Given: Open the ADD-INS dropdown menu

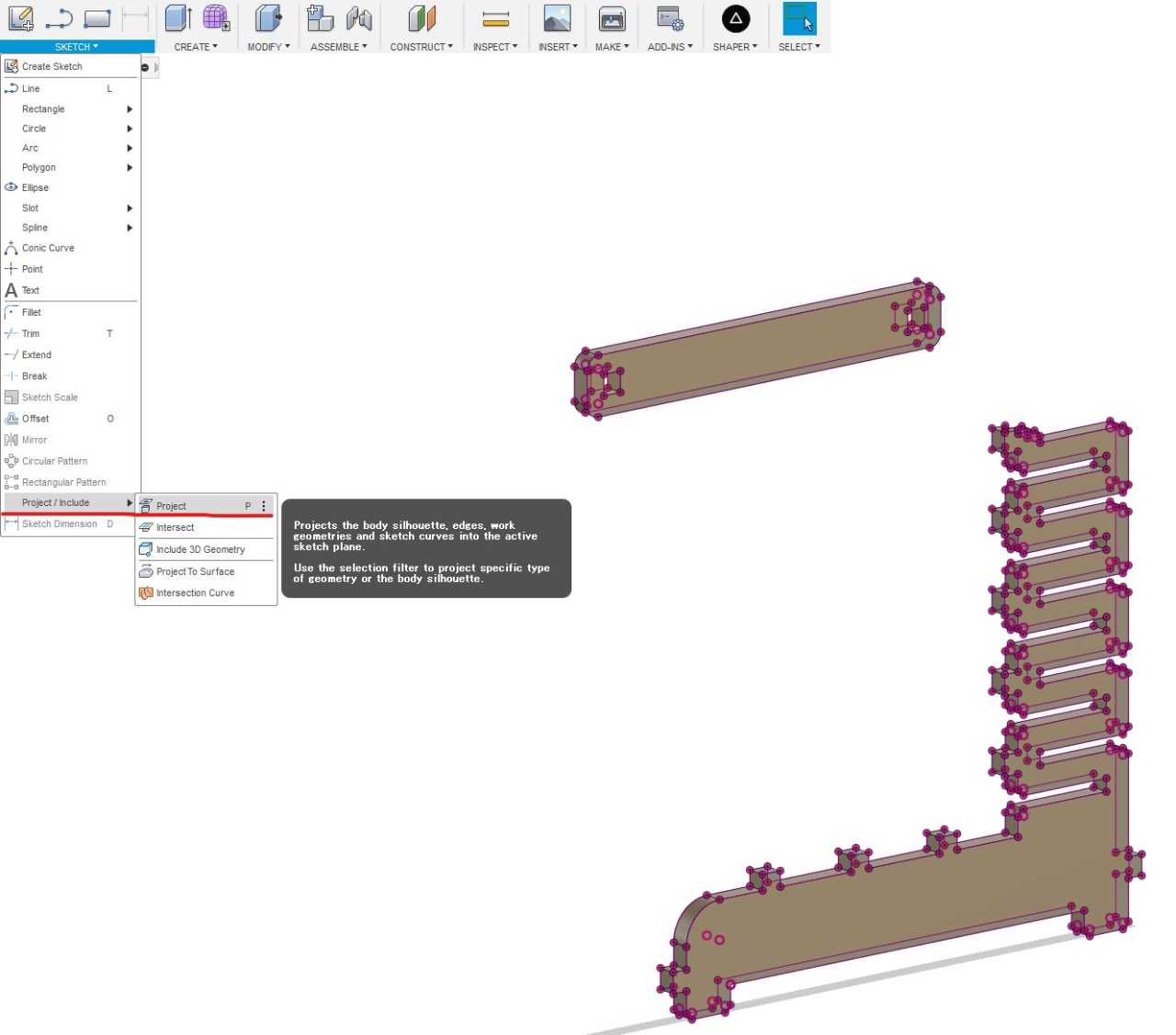Looking at the screenshot, I should [x=670, y=47].
